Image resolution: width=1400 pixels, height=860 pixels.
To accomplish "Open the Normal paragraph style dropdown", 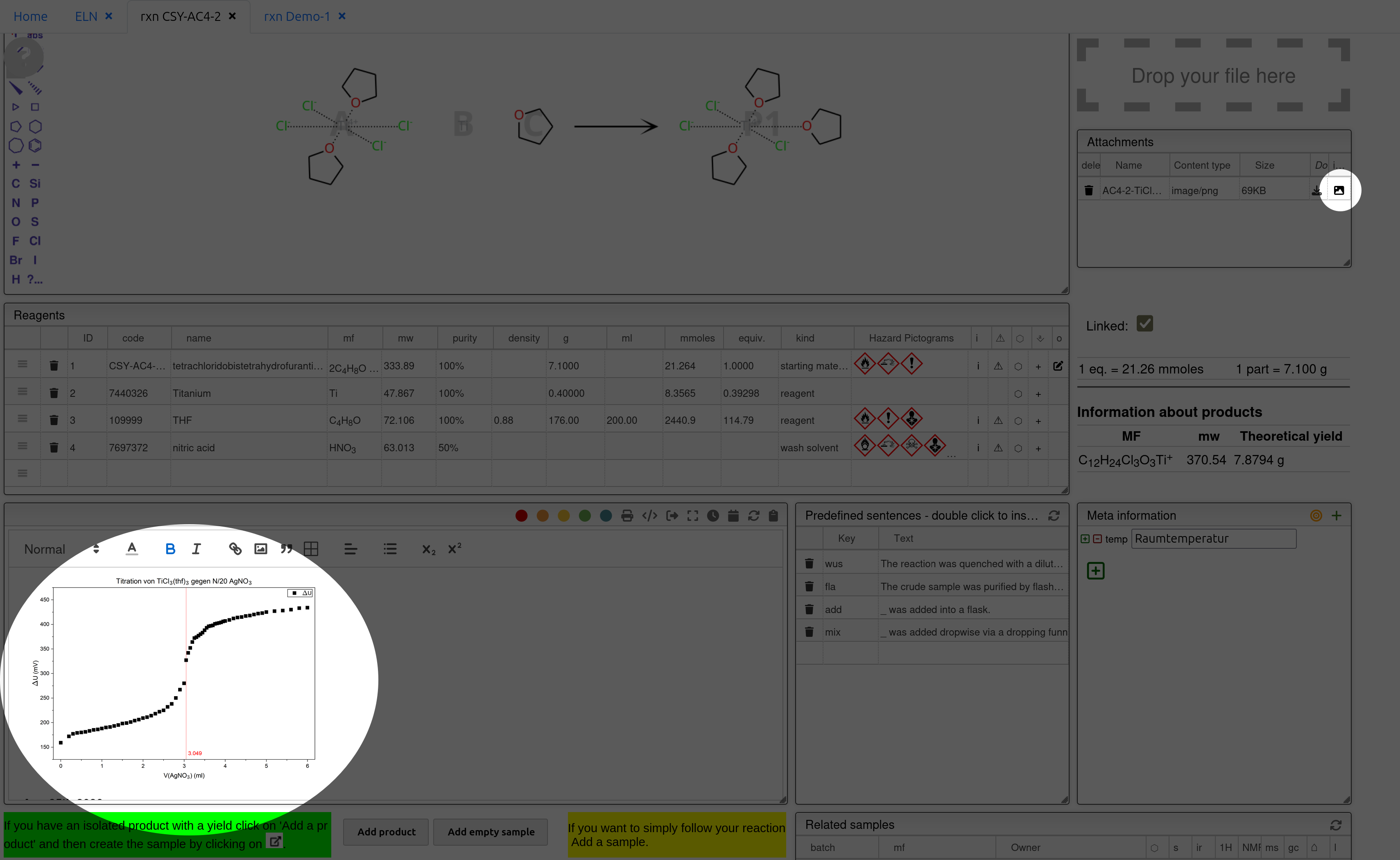I will [61, 550].
